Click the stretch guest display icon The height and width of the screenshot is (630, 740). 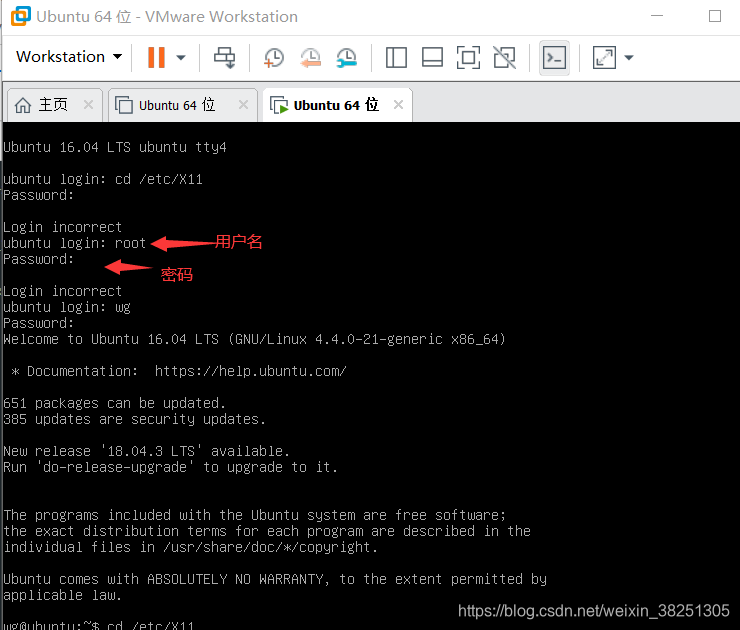[x=605, y=58]
